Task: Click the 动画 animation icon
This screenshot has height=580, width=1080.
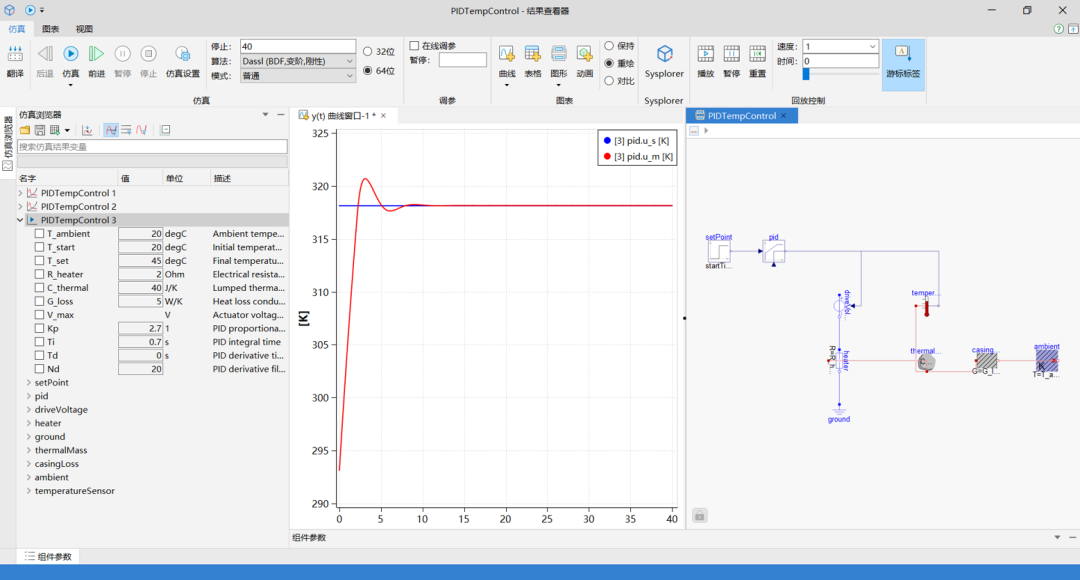Action: coord(584,54)
